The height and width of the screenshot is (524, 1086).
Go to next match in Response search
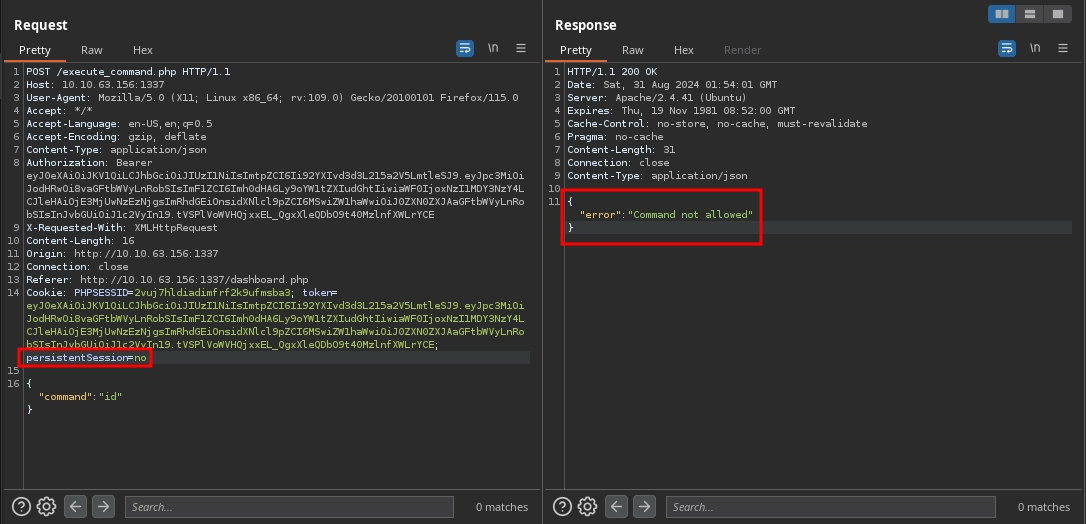645,507
